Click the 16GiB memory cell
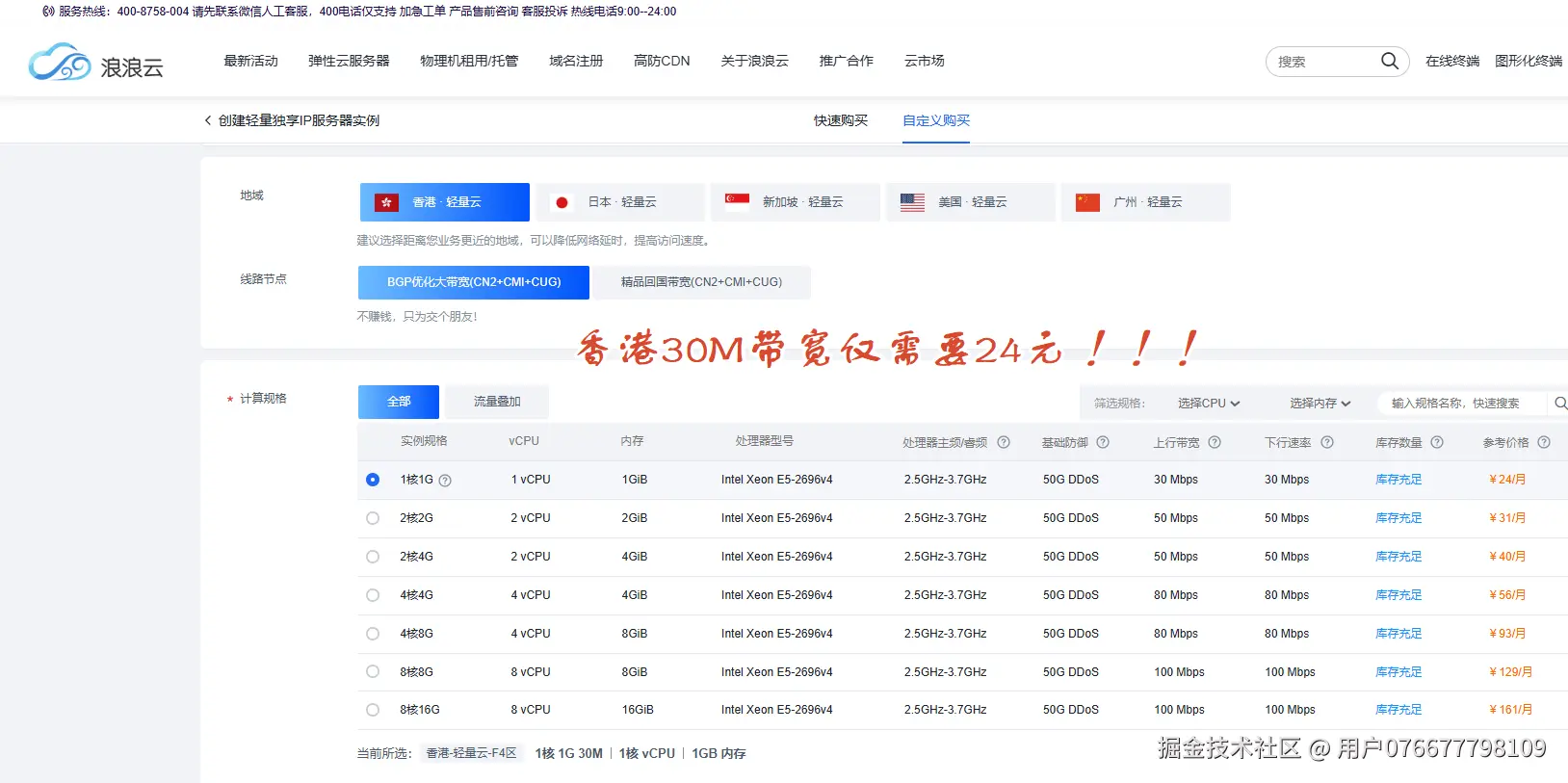1568x783 pixels. [638, 710]
